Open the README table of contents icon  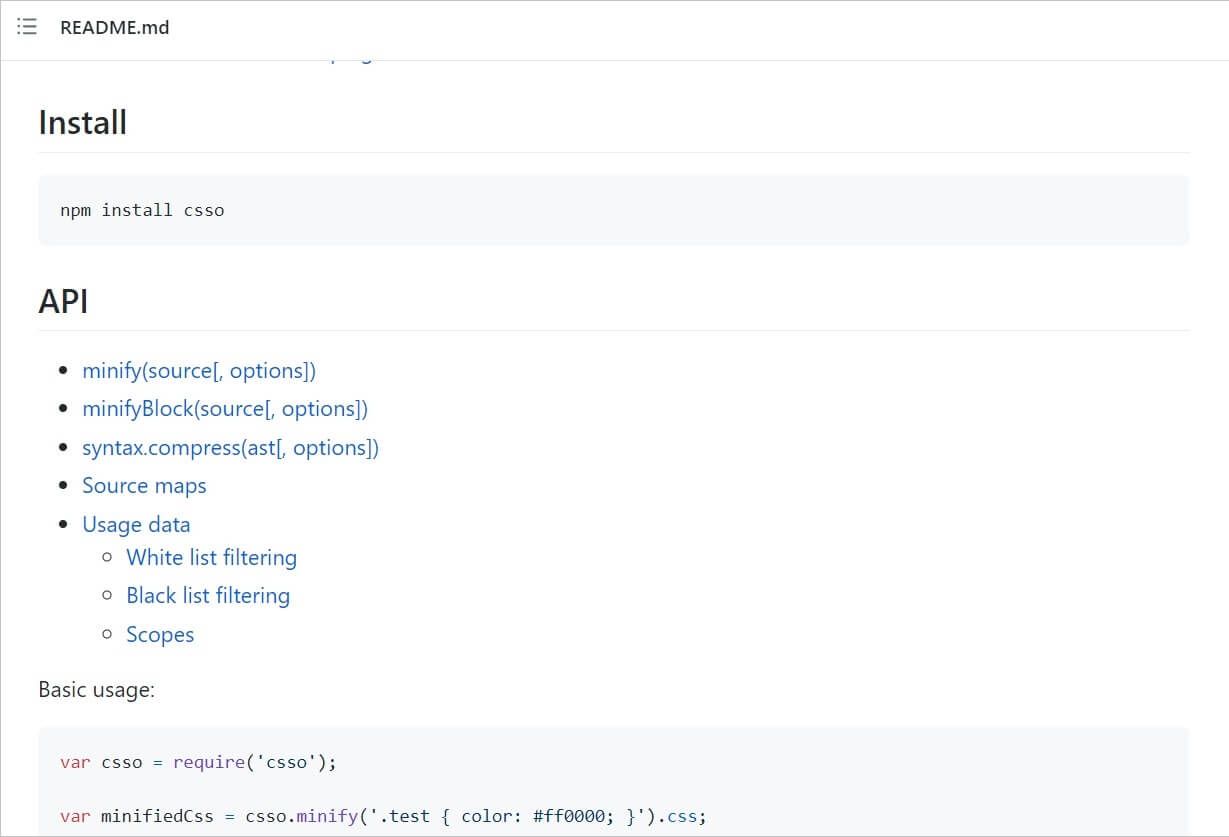coord(27,27)
